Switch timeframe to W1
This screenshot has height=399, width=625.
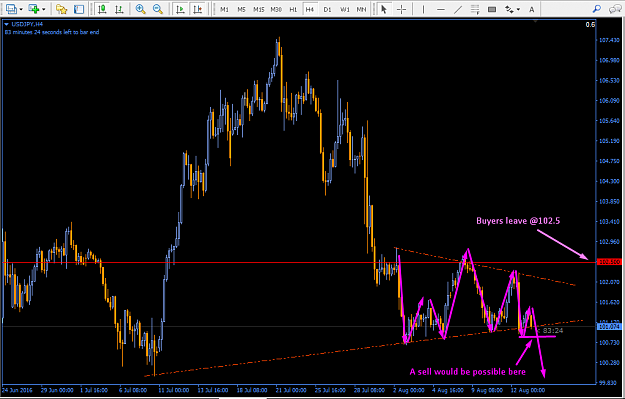point(345,9)
